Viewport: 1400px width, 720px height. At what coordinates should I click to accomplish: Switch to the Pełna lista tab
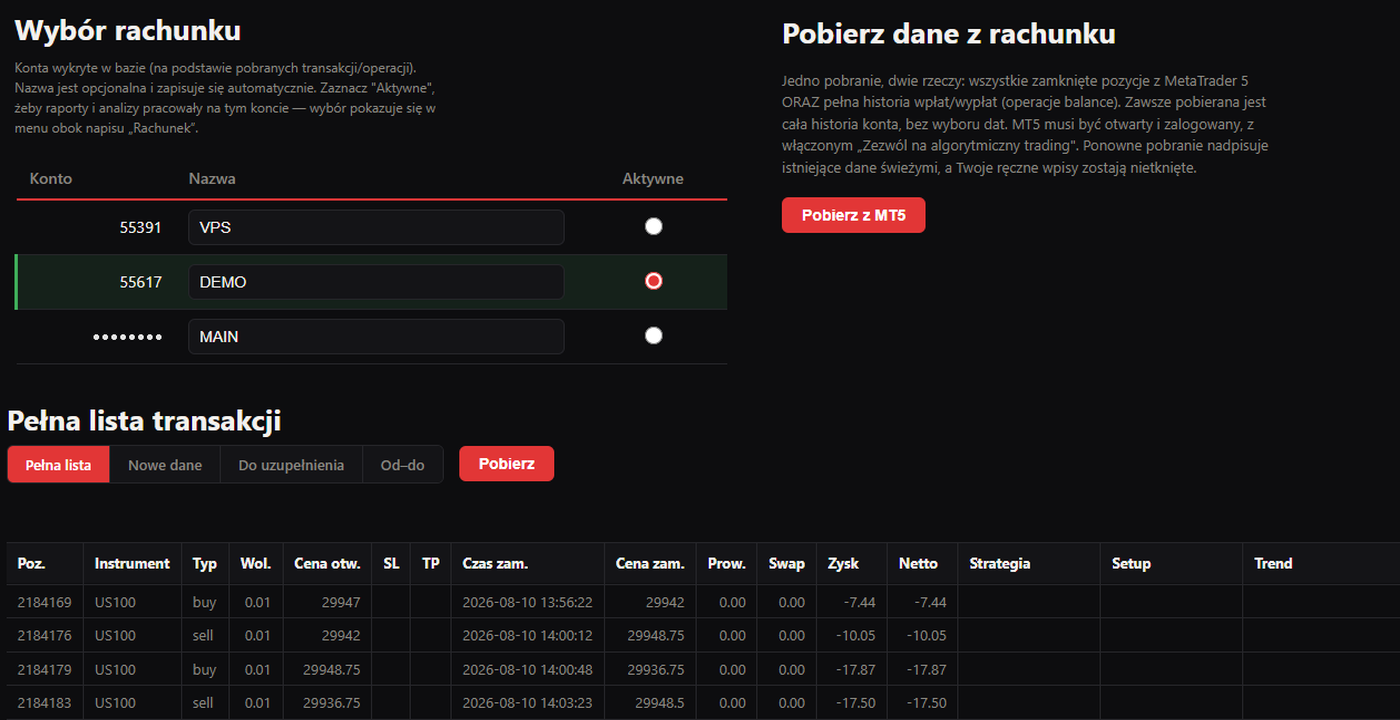[58, 465]
